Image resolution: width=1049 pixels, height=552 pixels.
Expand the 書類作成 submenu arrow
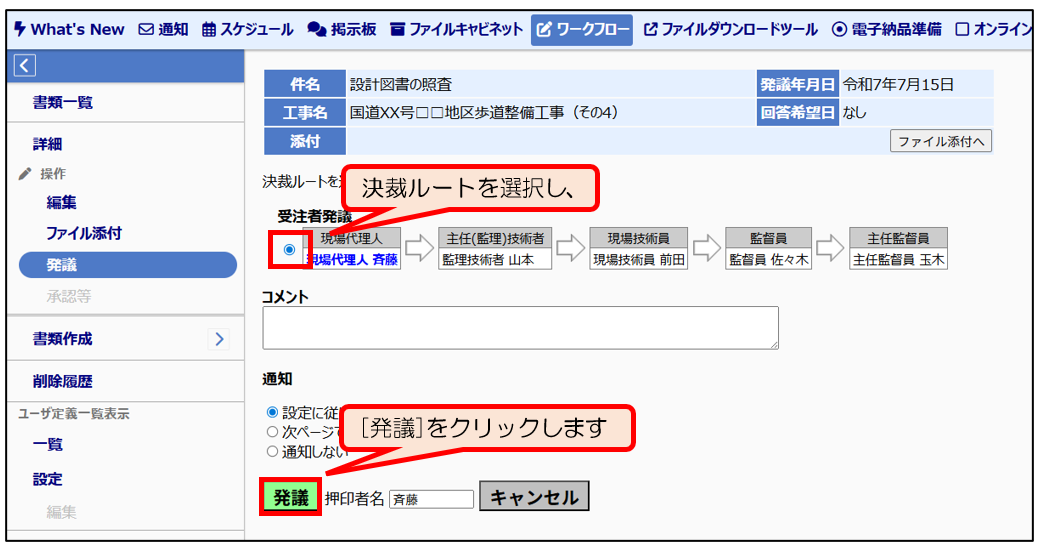[x=219, y=339]
